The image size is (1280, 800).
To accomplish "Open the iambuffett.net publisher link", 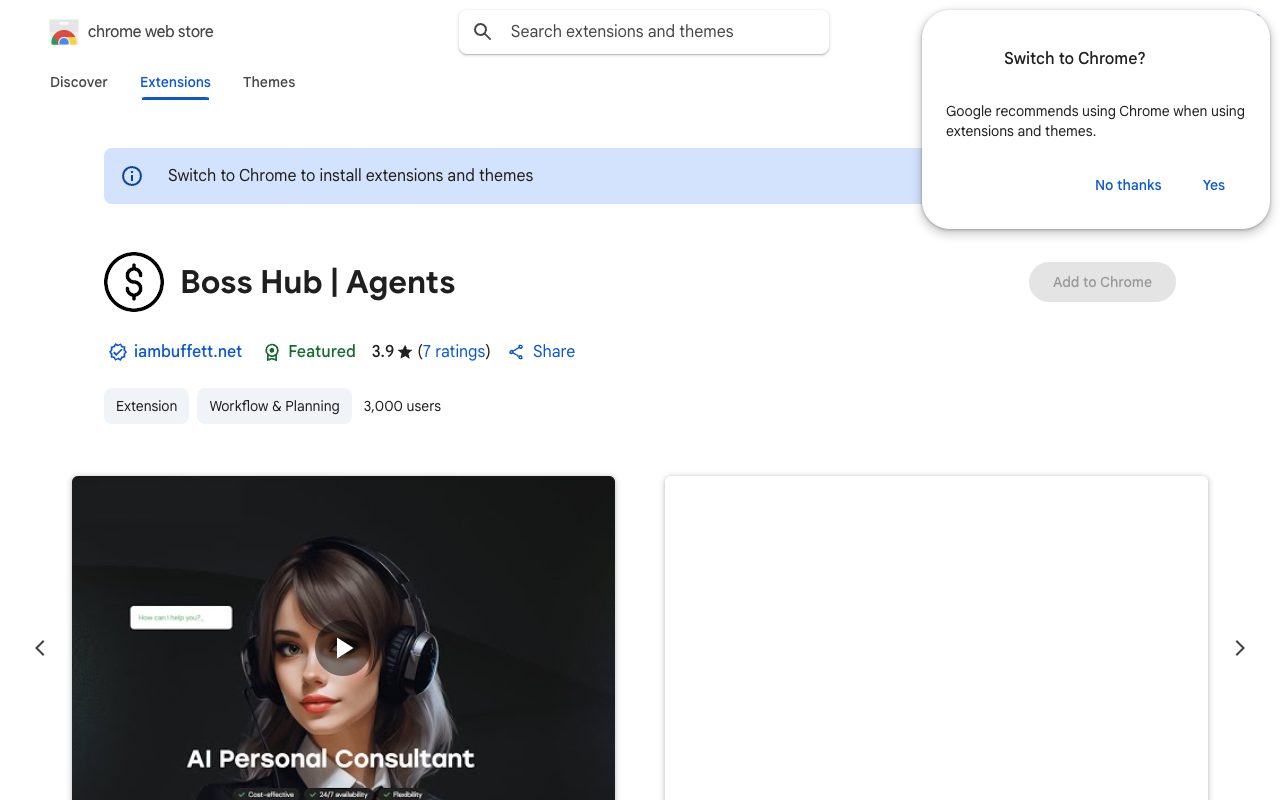I will click(188, 351).
